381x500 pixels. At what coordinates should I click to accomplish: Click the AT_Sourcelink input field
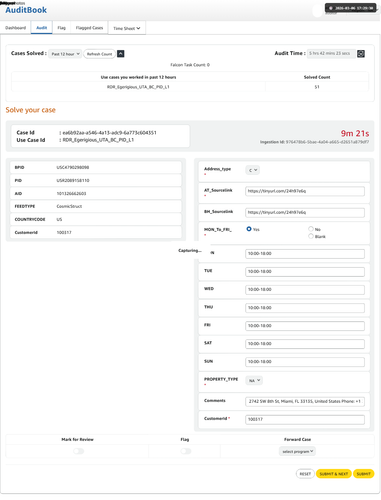(305, 191)
